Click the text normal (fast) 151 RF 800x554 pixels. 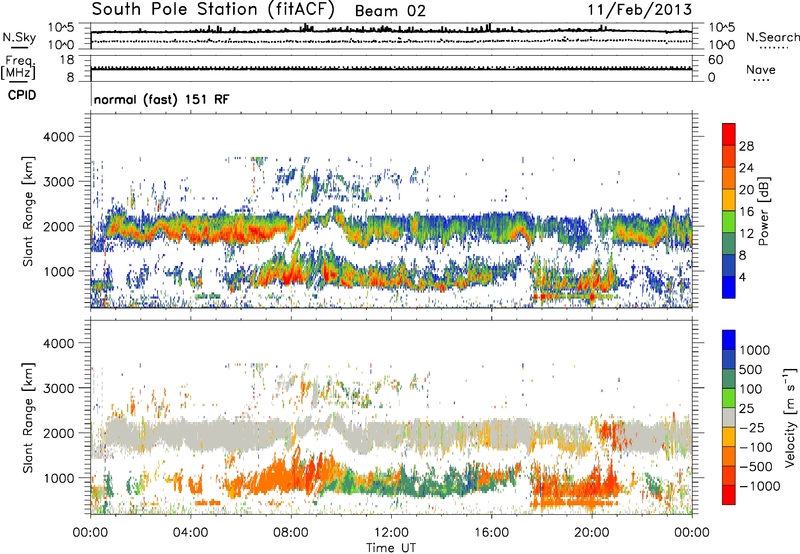tap(161, 99)
